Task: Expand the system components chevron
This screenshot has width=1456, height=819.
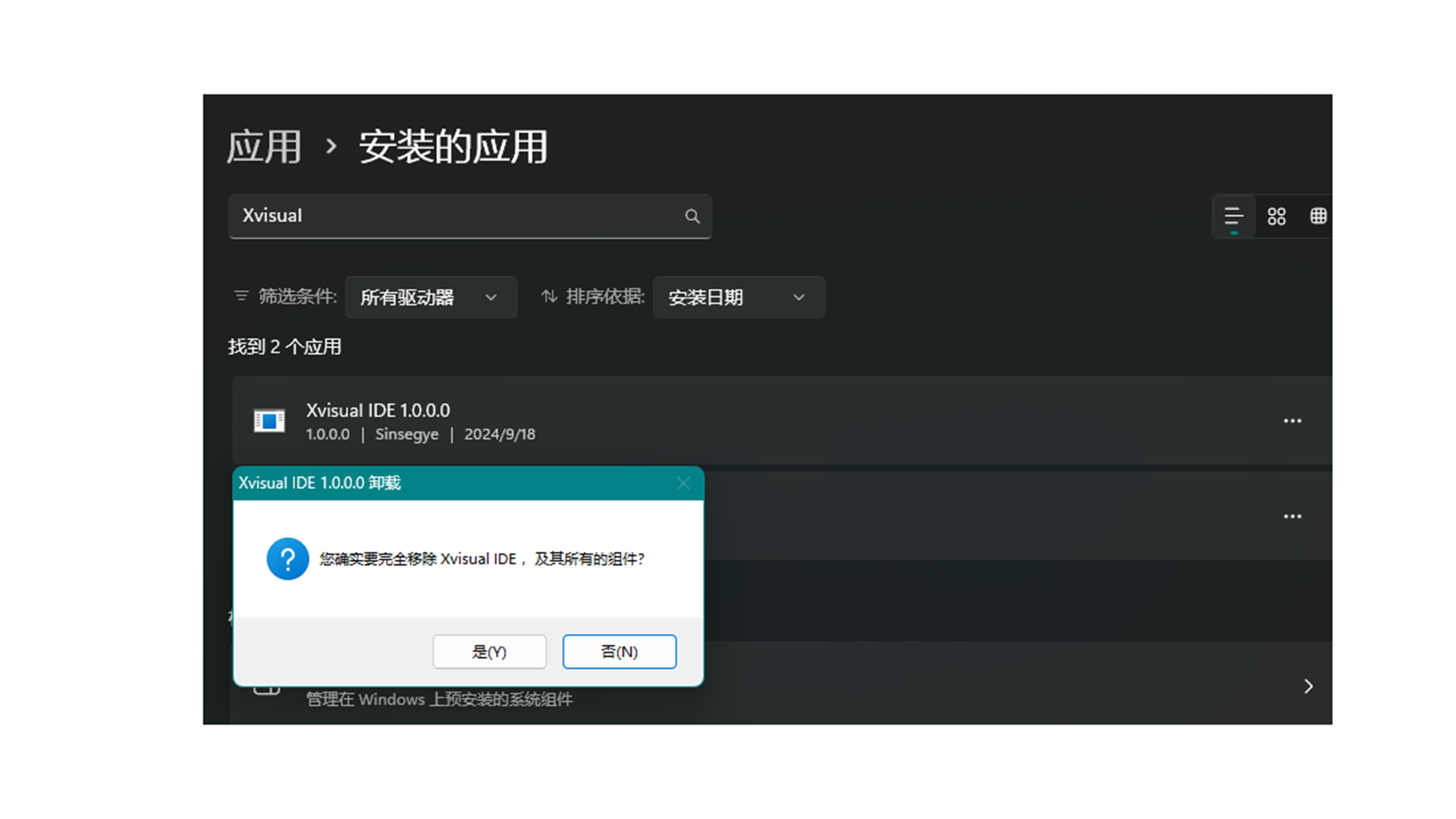Action: point(1308,686)
